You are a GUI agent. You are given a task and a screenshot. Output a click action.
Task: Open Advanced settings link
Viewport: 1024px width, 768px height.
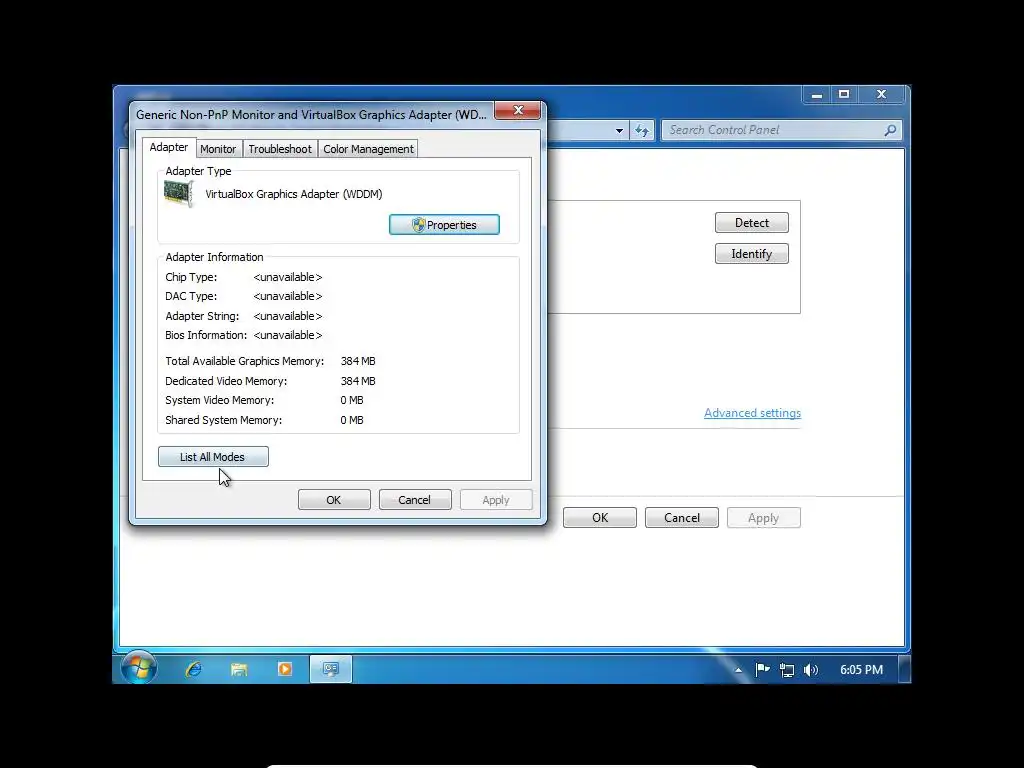pos(752,413)
